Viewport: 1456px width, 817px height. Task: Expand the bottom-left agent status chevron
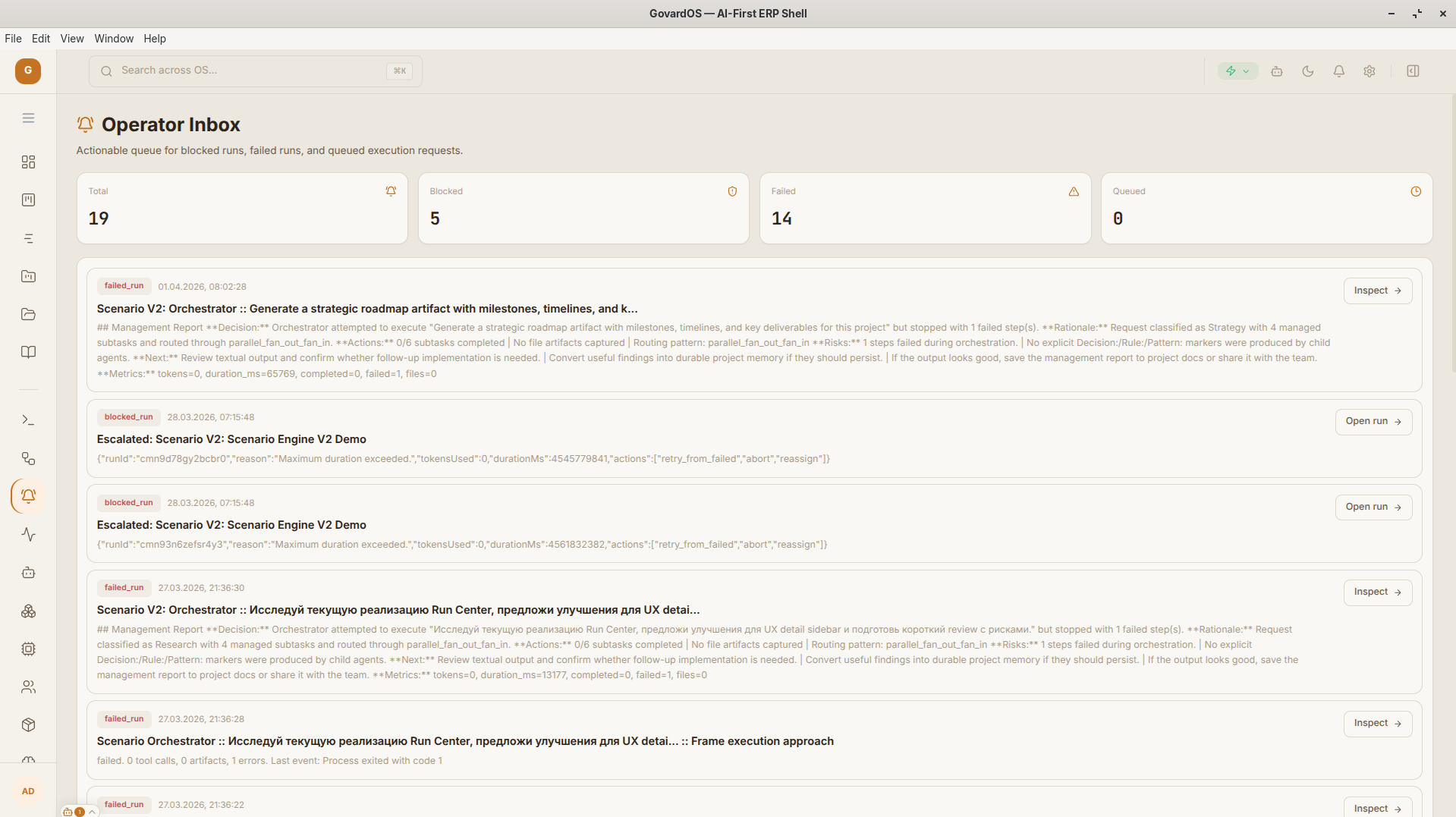(x=92, y=812)
